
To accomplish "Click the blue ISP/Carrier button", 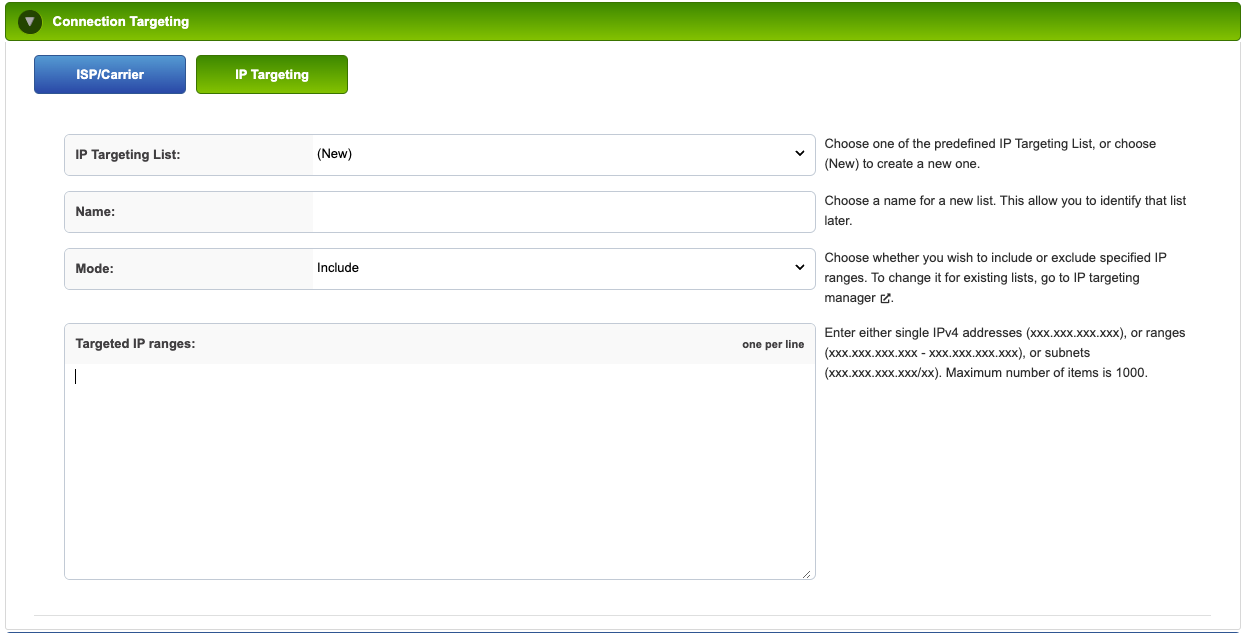I will click(x=109, y=74).
